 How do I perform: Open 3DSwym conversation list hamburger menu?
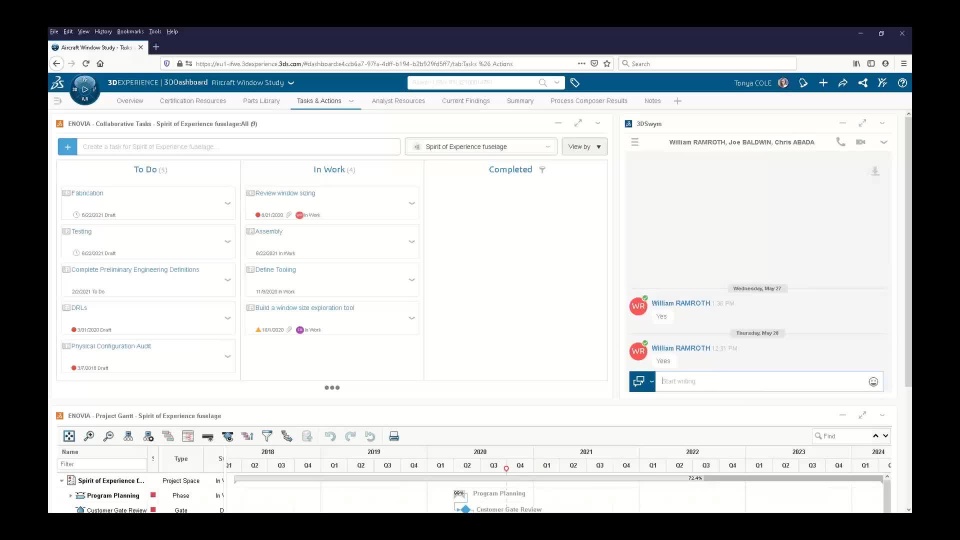(635, 142)
